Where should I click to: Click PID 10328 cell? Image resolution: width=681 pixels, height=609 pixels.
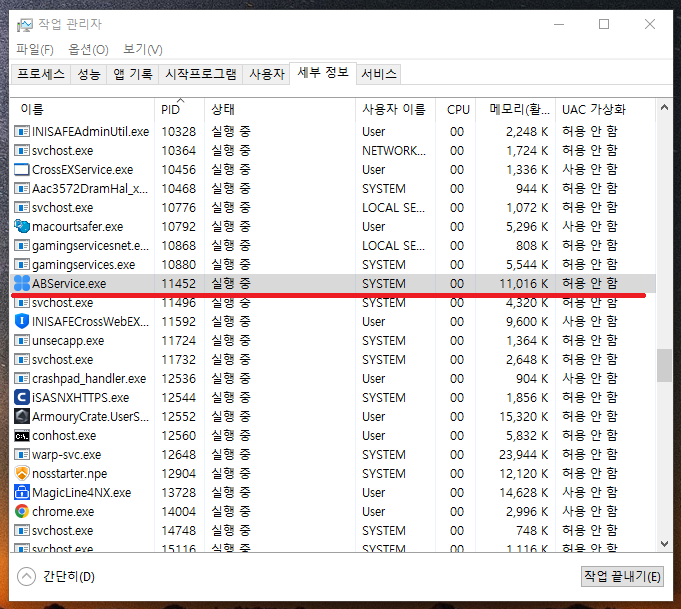point(179,132)
